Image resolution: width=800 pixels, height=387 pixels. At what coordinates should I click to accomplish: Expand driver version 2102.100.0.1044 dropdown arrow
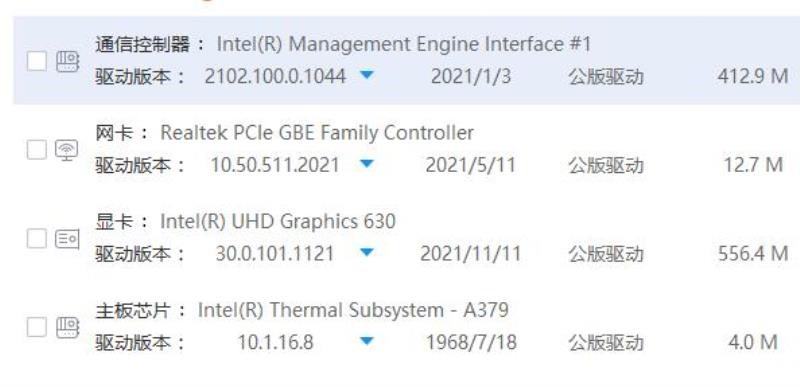[x=367, y=75]
